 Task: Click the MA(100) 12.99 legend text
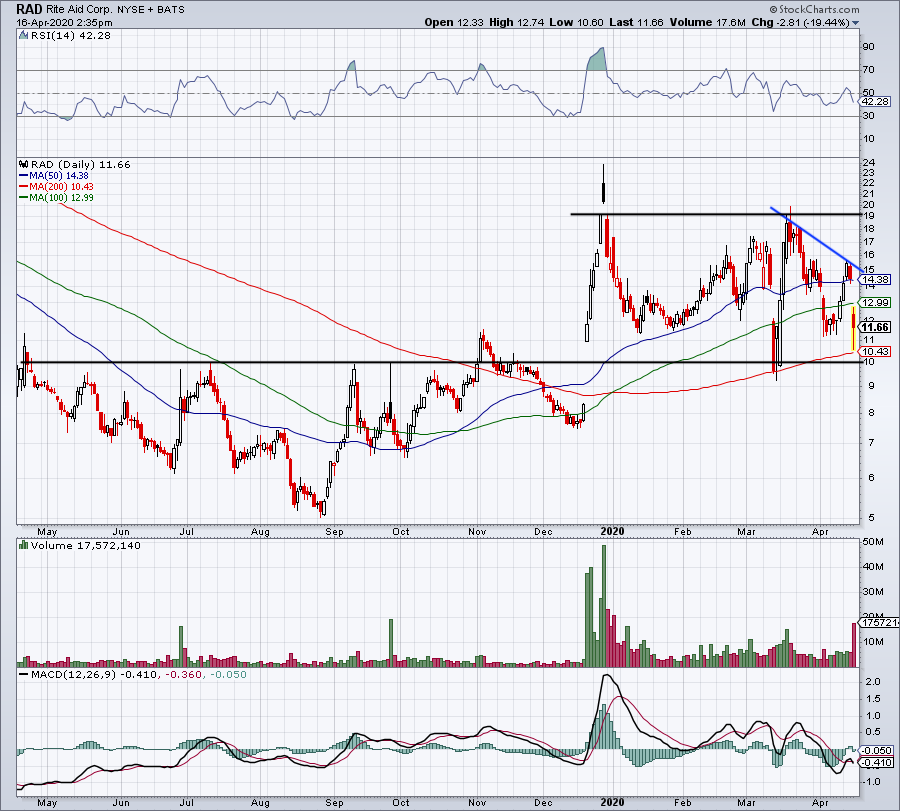pos(61,197)
